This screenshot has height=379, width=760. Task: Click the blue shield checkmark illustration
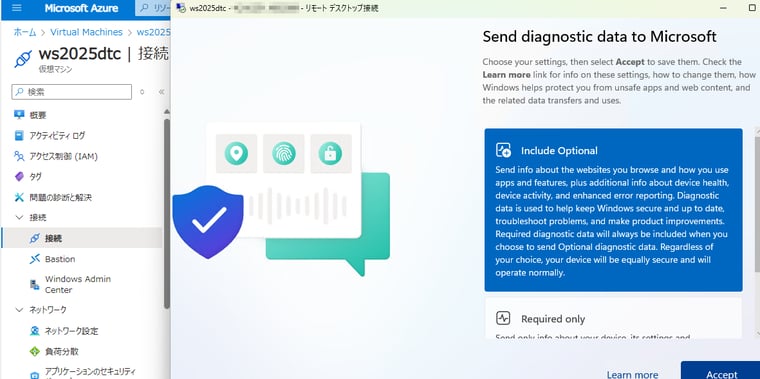208,221
